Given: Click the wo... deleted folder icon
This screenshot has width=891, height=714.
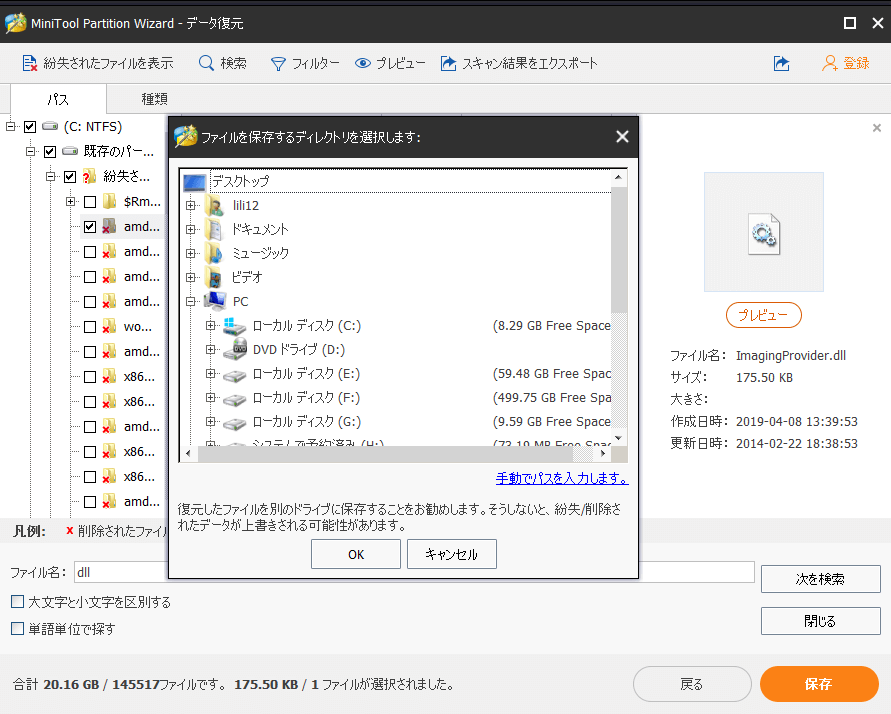Looking at the screenshot, I should [x=109, y=327].
